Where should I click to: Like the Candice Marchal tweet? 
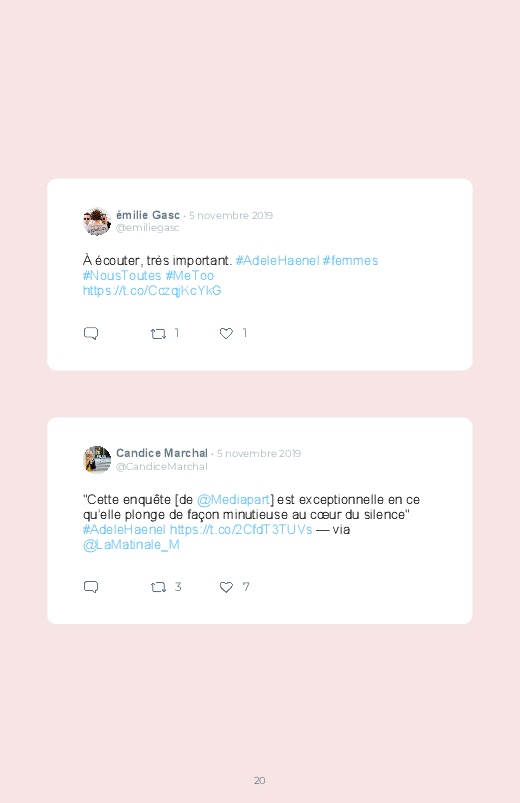pos(226,587)
